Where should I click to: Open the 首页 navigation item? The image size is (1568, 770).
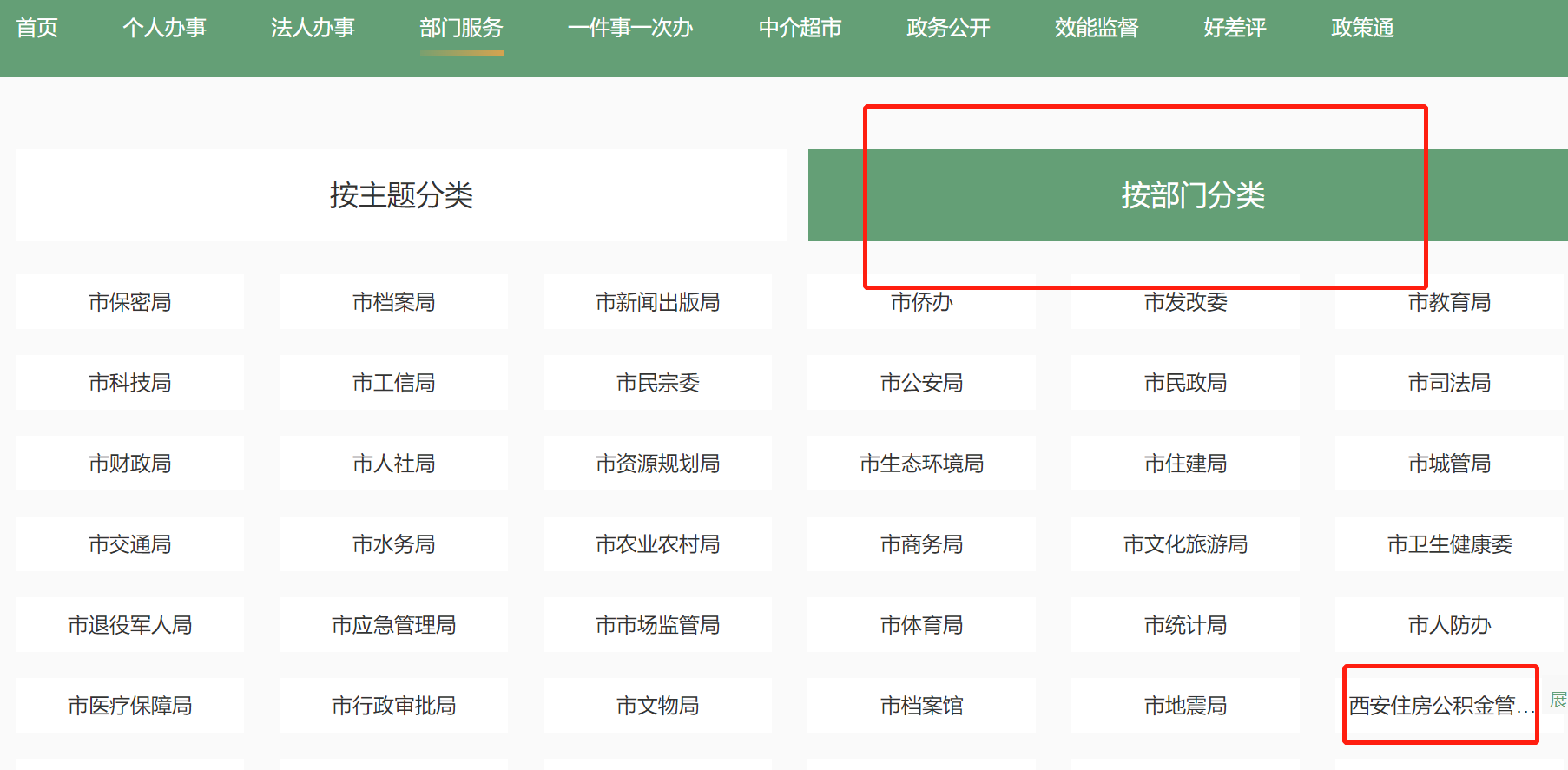(36, 29)
